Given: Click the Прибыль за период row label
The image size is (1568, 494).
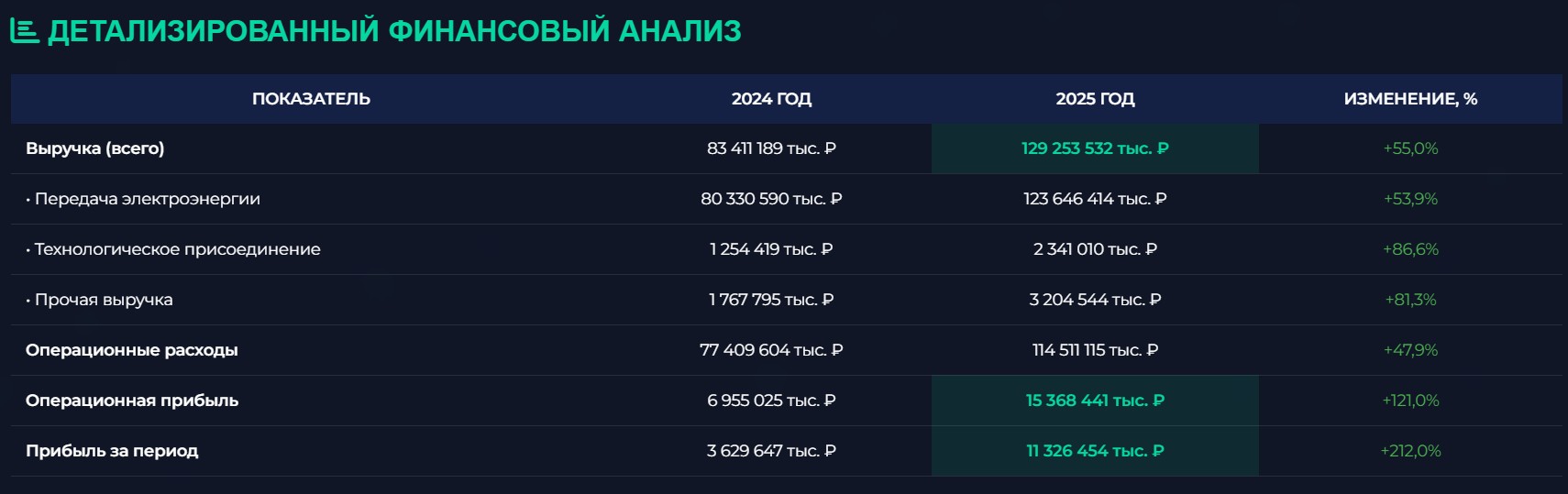Looking at the screenshot, I should coord(112,451).
